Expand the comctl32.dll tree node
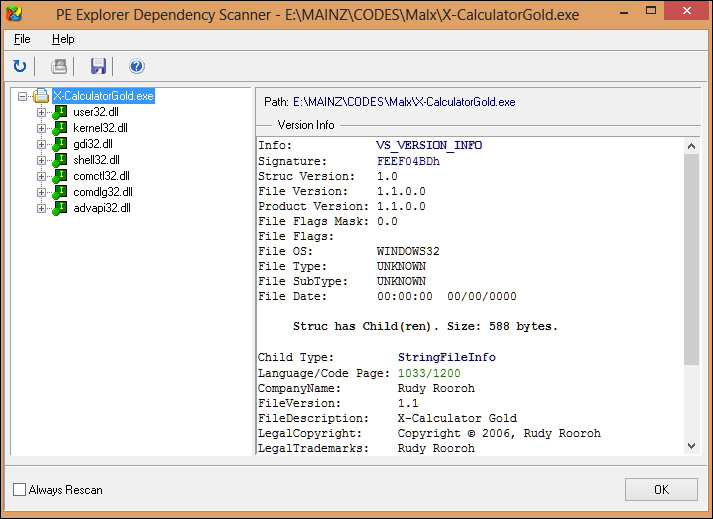The image size is (713, 519). (x=41, y=176)
